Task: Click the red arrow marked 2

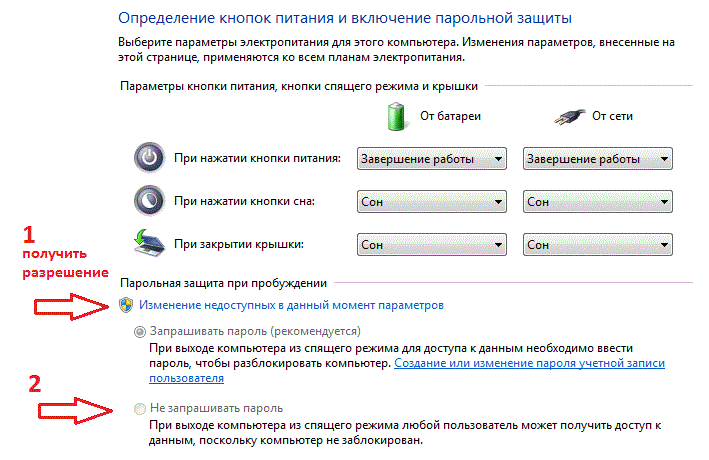Action: pyautogui.click(x=75, y=411)
